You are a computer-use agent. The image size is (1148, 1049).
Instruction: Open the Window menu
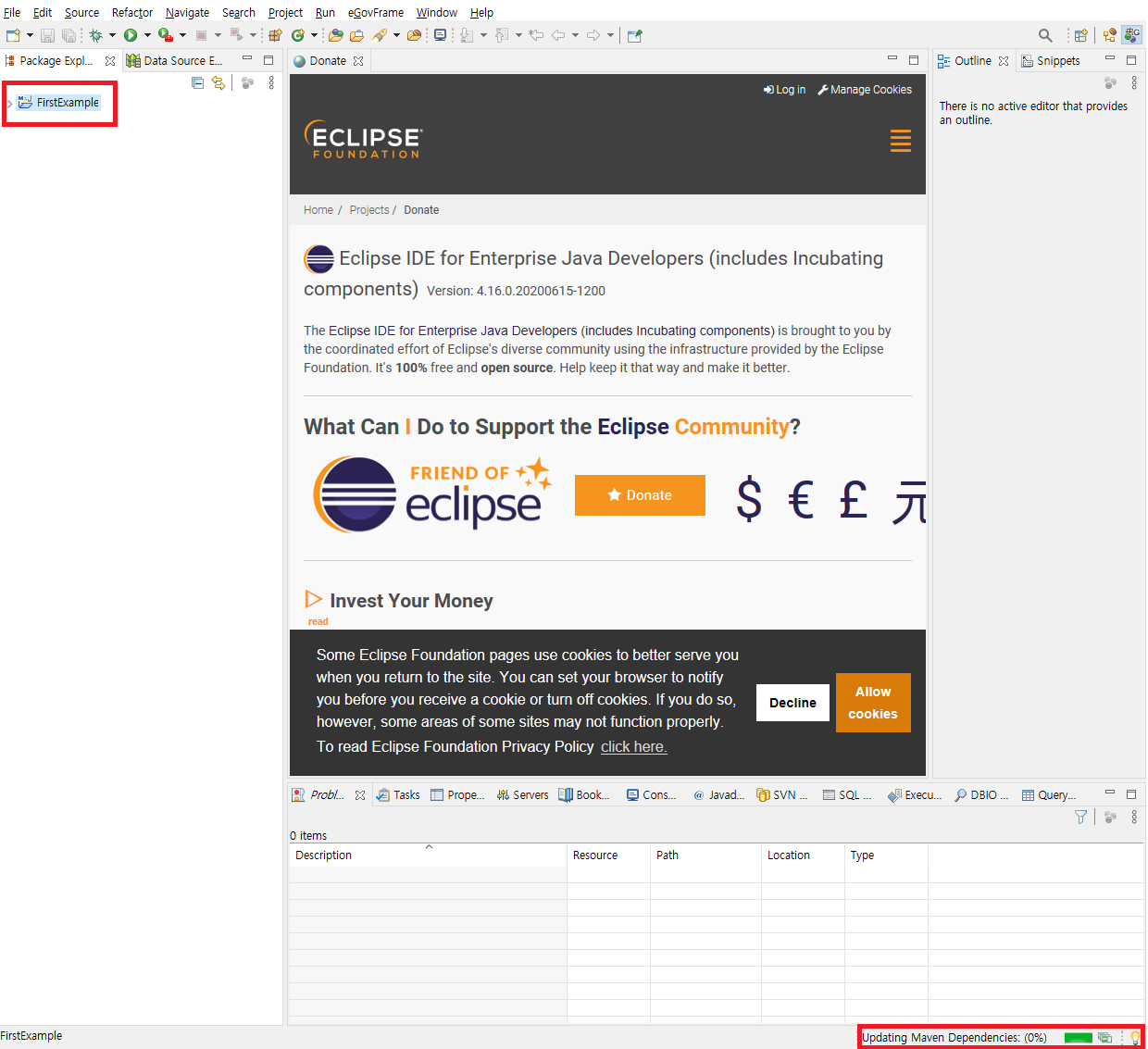tap(437, 12)
